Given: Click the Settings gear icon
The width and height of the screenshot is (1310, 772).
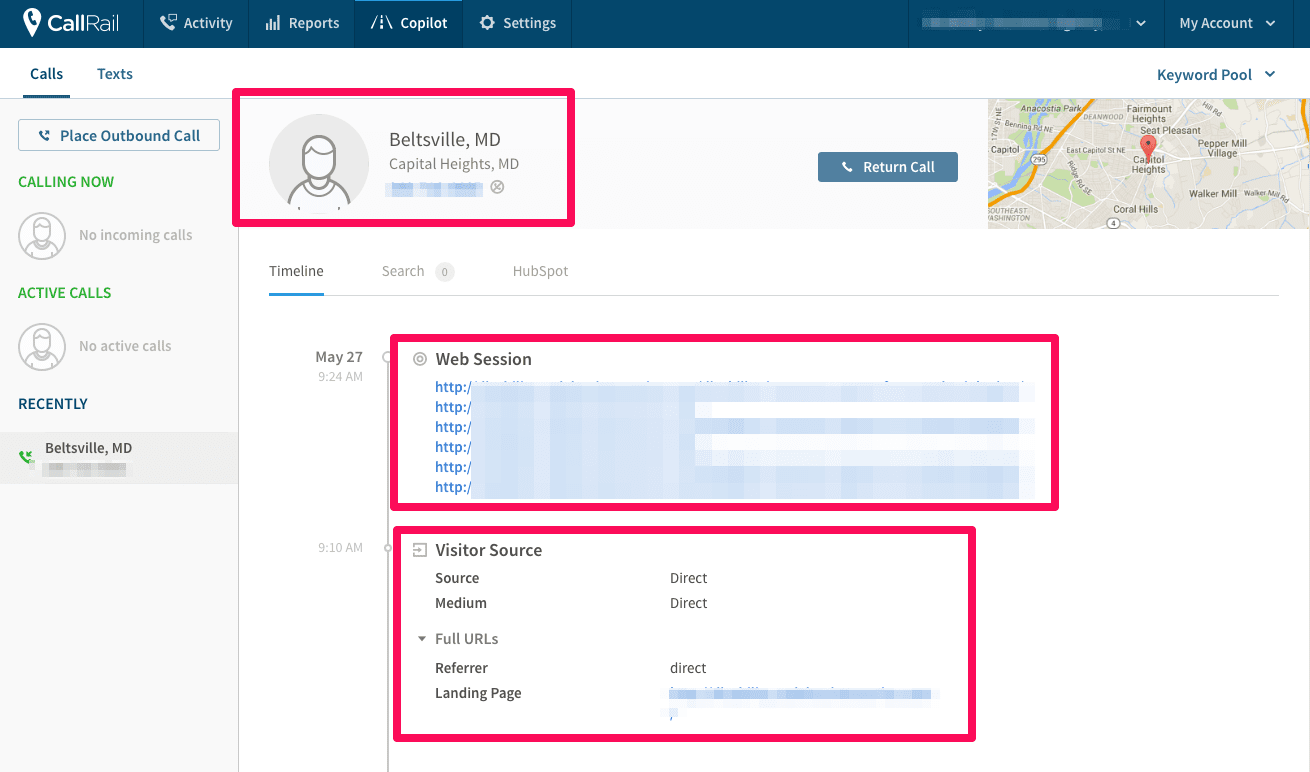Looking at the screenshot, I should point(486,23).
